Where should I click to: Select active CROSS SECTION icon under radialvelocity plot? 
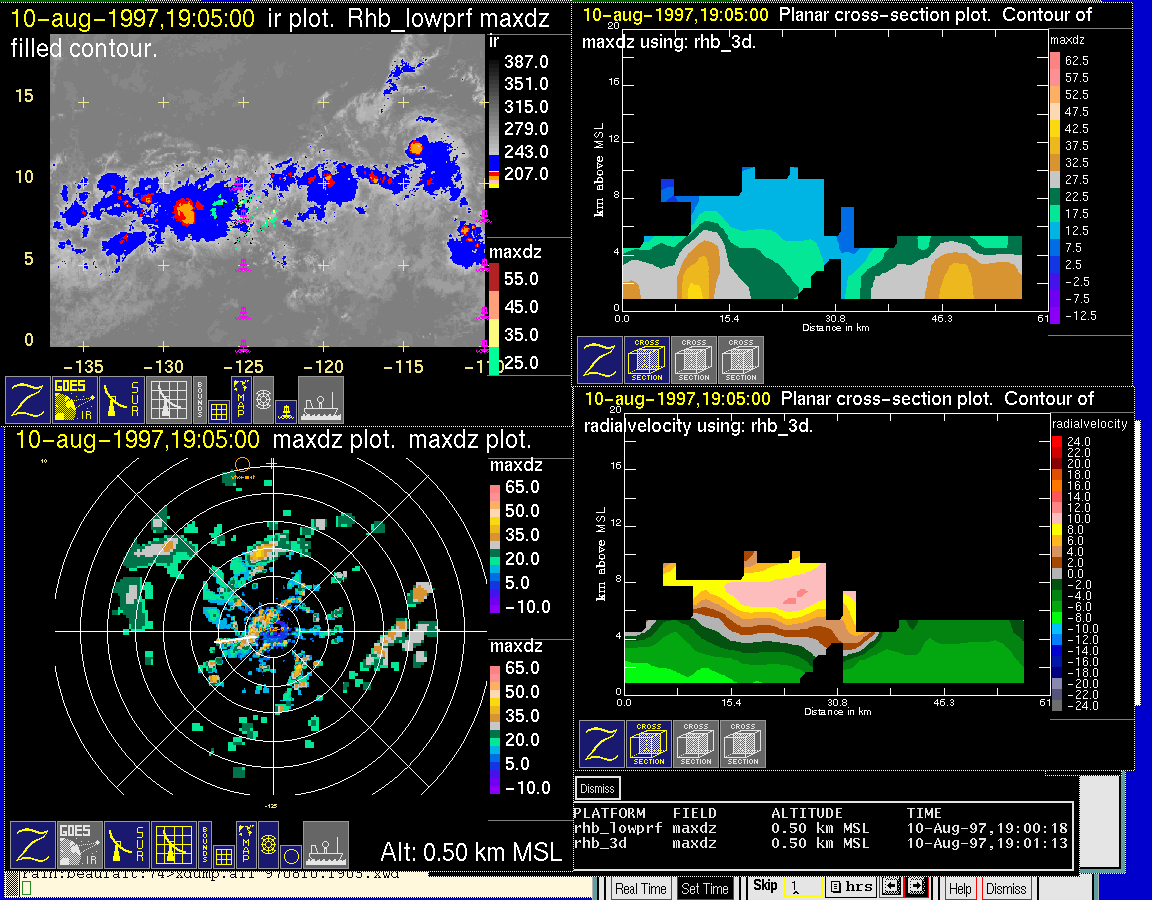pyautogui.click(x=649, y=744)
